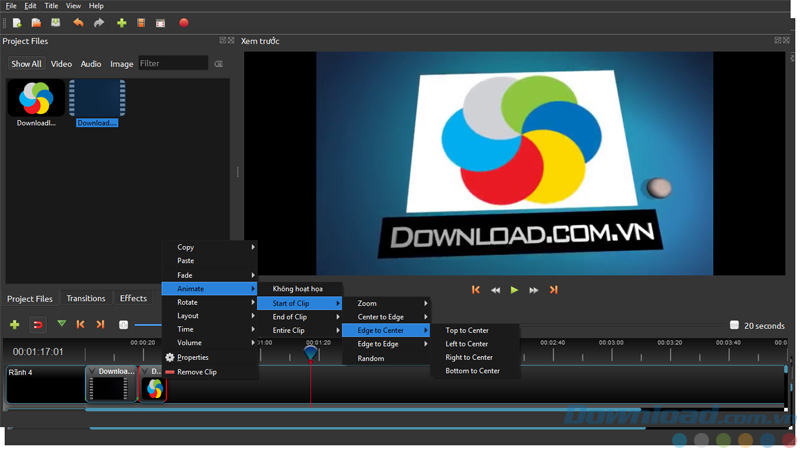This screenshot has width=800, height=450.
Task: Click the red Export Video button
Action: coord(184,23)
